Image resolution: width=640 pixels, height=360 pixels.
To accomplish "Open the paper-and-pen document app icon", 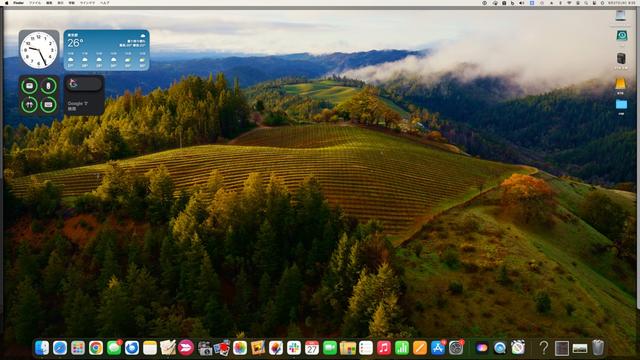I will pos(168,348).
